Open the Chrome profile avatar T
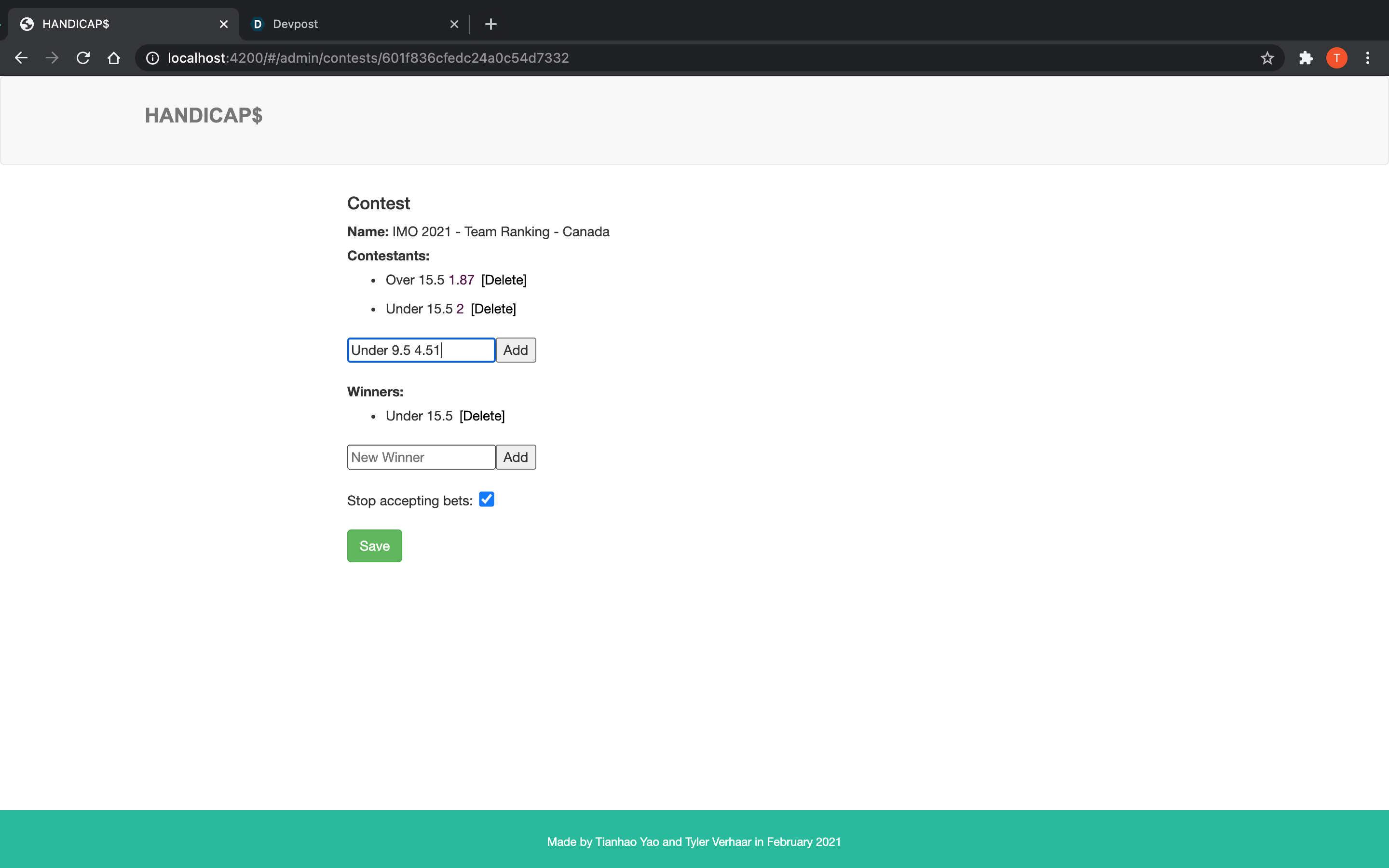The width and height of the screenshot is (1389, 868). [1336, 58]
